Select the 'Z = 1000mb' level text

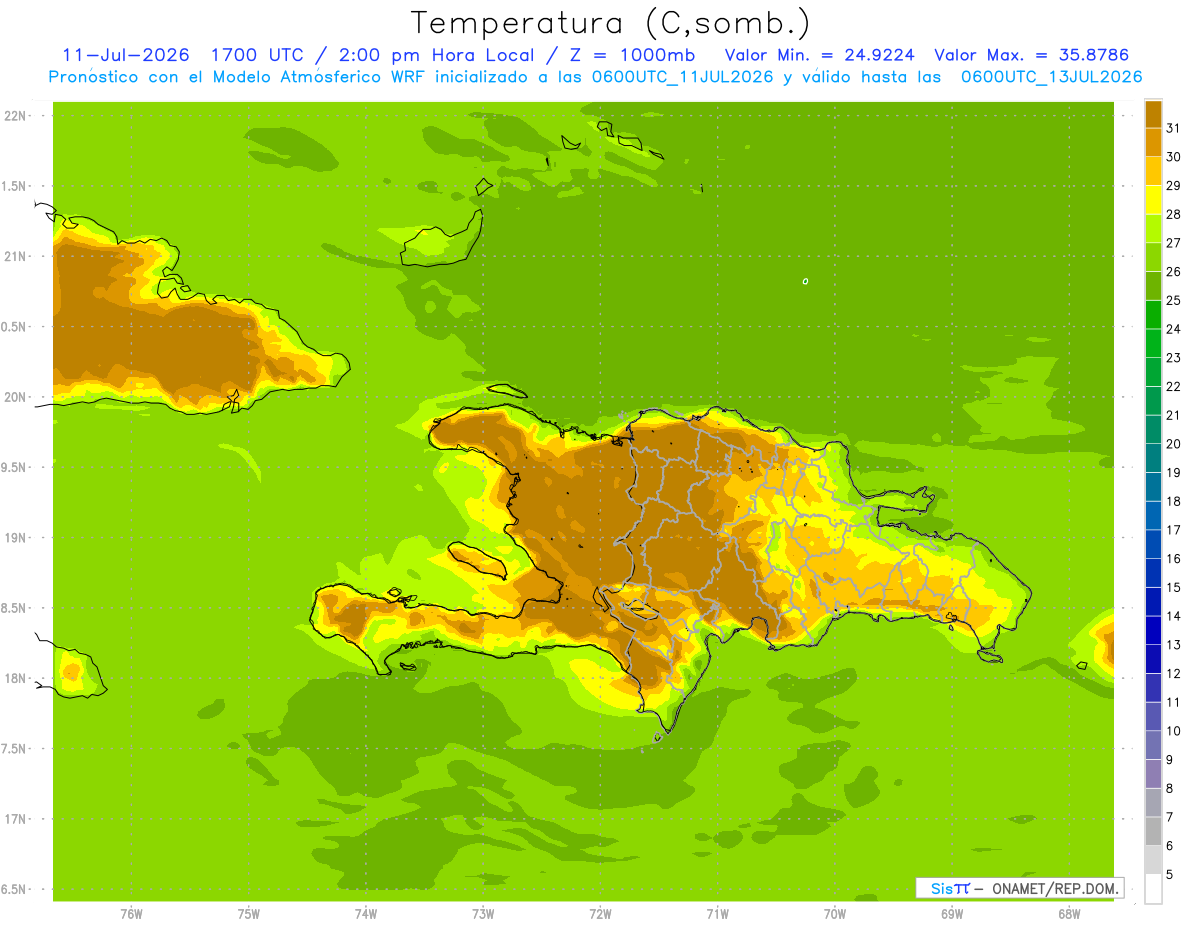coord(635,55)
